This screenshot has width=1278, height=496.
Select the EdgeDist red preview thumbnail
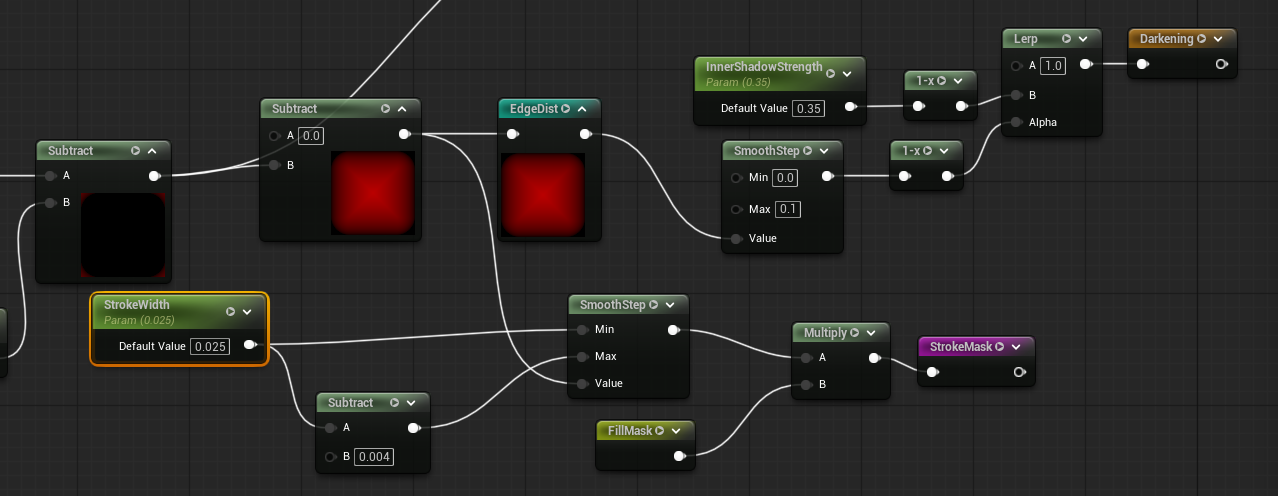543,195
